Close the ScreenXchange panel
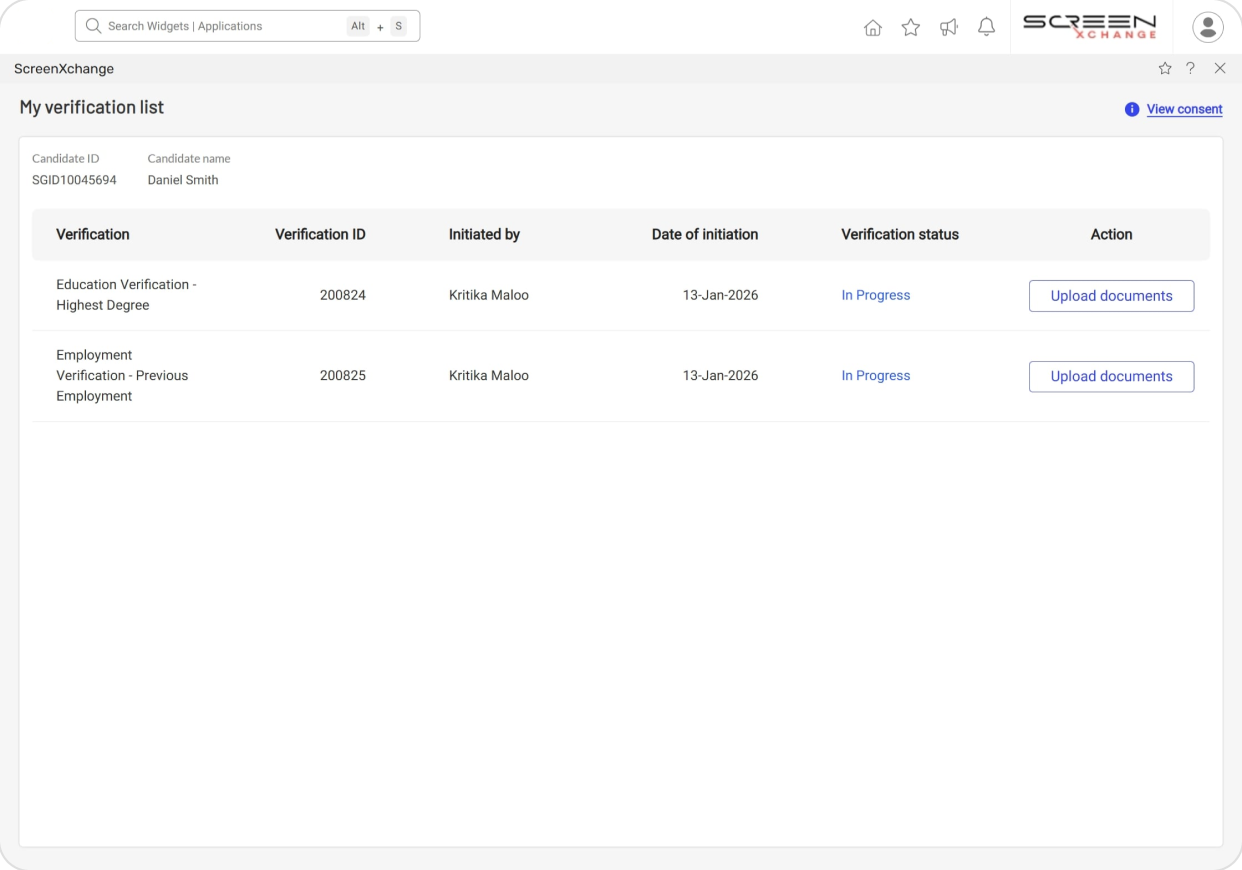This screenshot has height=870, width=1242. click(1219, 68)
